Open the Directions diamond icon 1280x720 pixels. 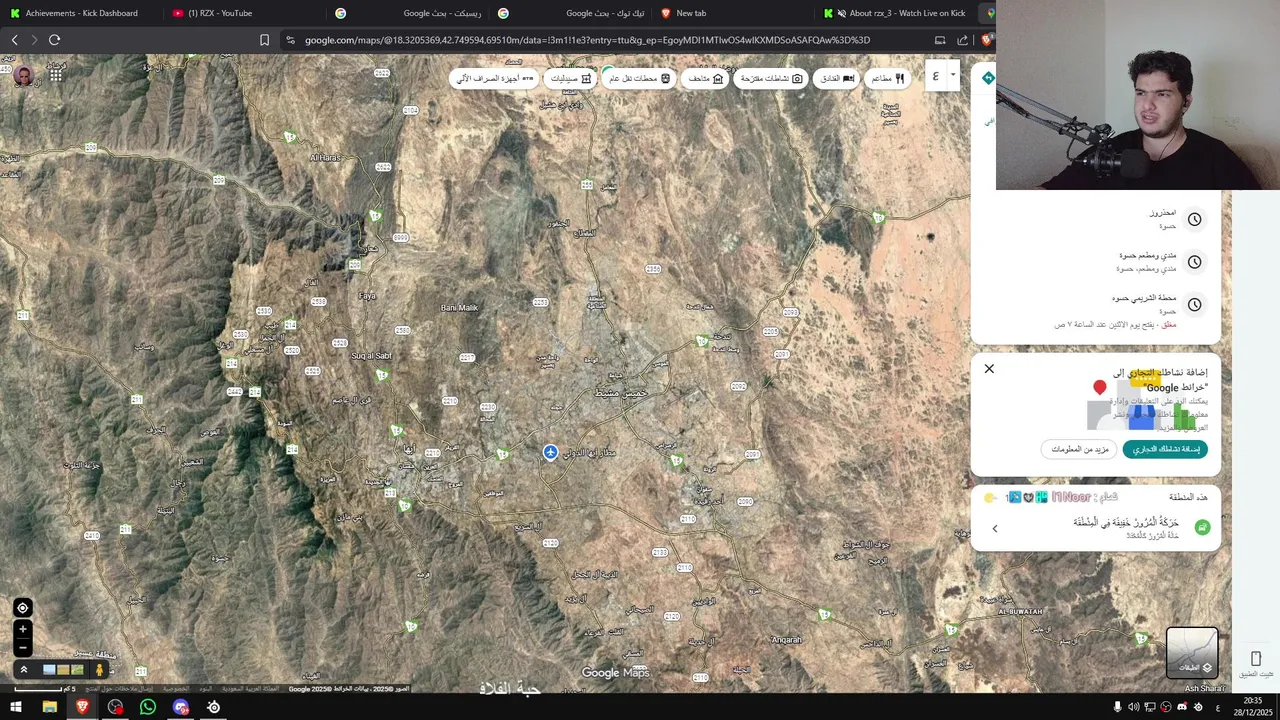pos(988,78)
